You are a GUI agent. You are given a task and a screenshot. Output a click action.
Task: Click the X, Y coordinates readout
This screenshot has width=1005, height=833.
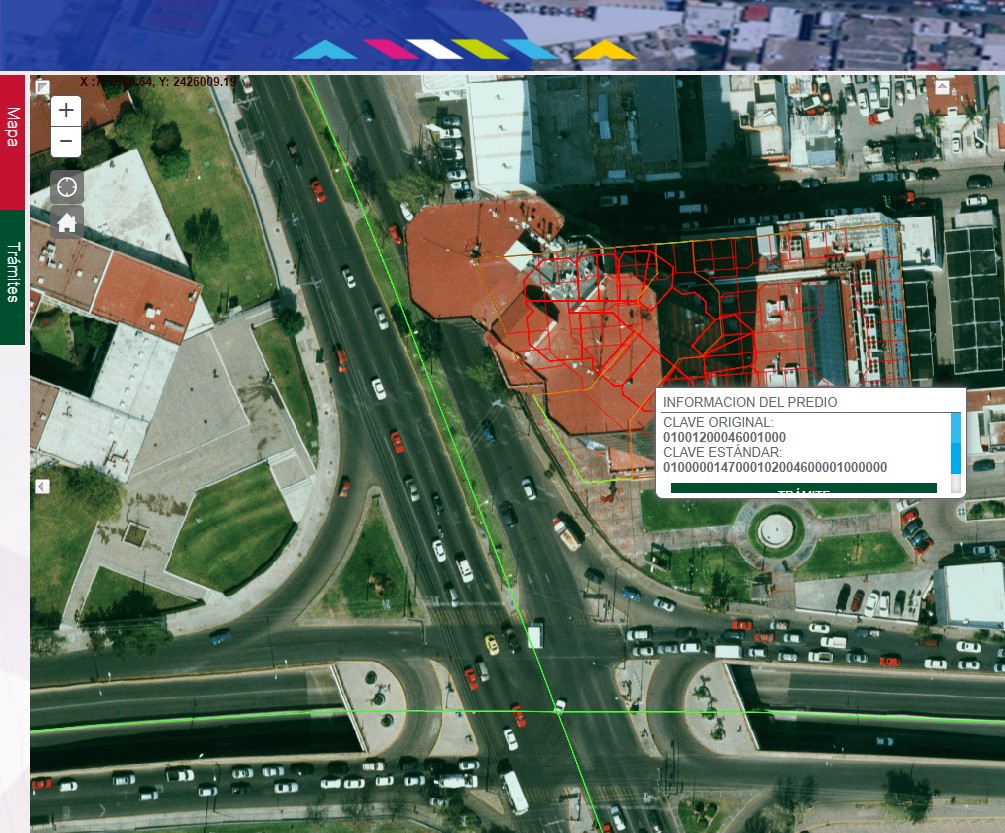point(160,81)
